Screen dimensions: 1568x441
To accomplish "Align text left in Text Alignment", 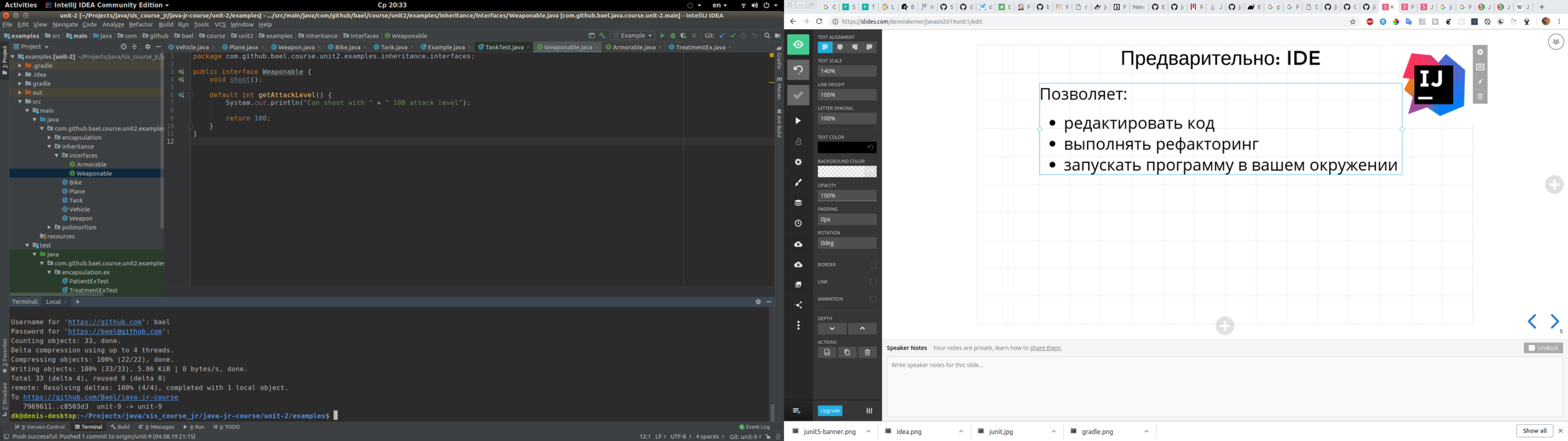I will (825, 47).
